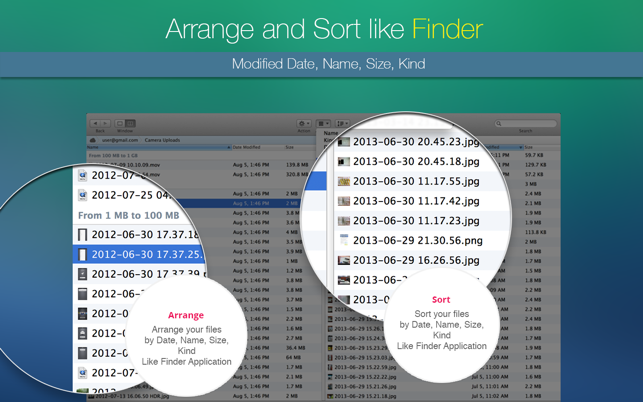The image size is (643, 402).
Task: Click in the Search field
Action: pyautogui.click(x=525, y=123)
